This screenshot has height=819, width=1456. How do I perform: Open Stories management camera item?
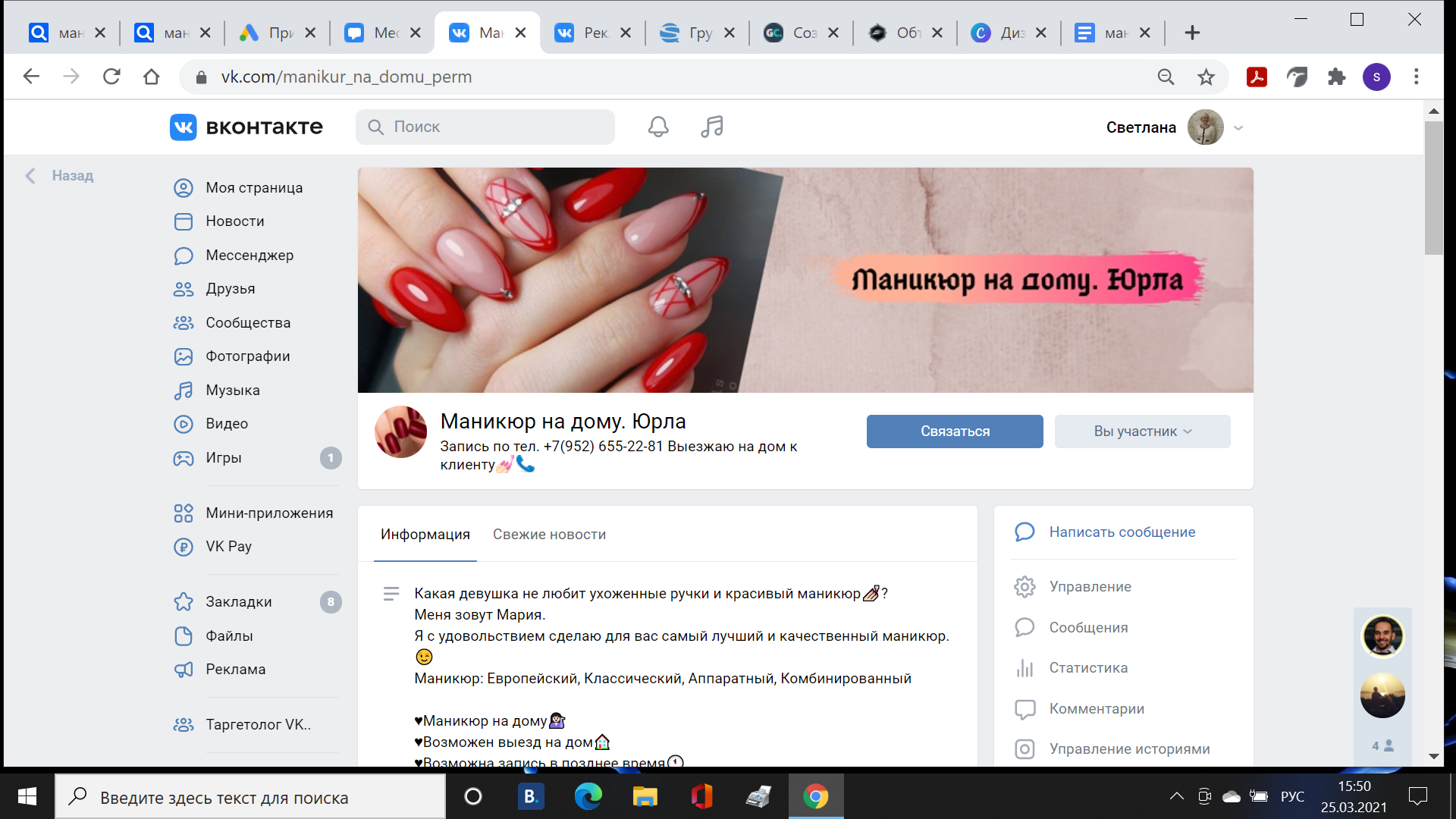point(1128,749)
